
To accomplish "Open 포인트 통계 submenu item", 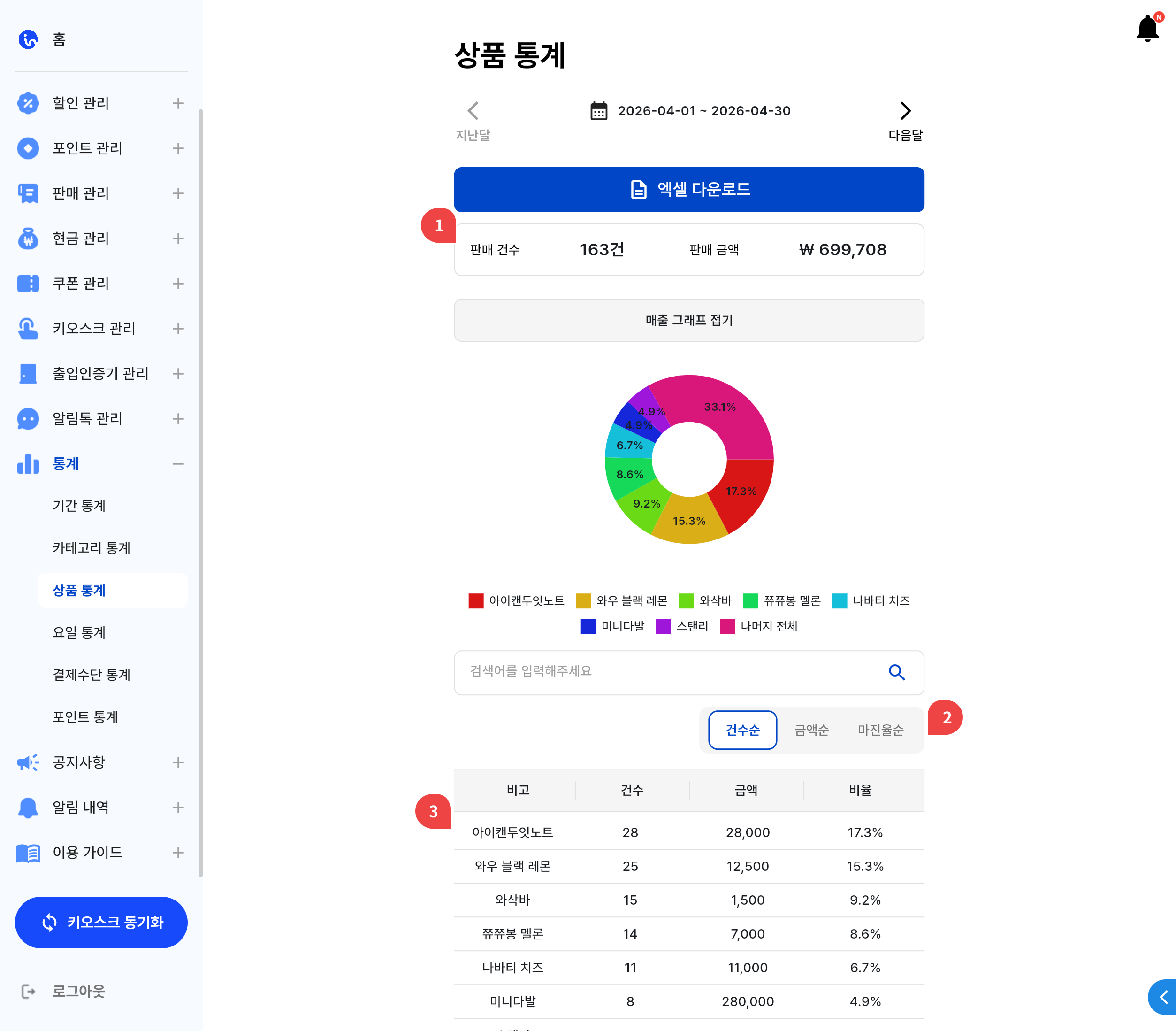I will coord(85,717).
